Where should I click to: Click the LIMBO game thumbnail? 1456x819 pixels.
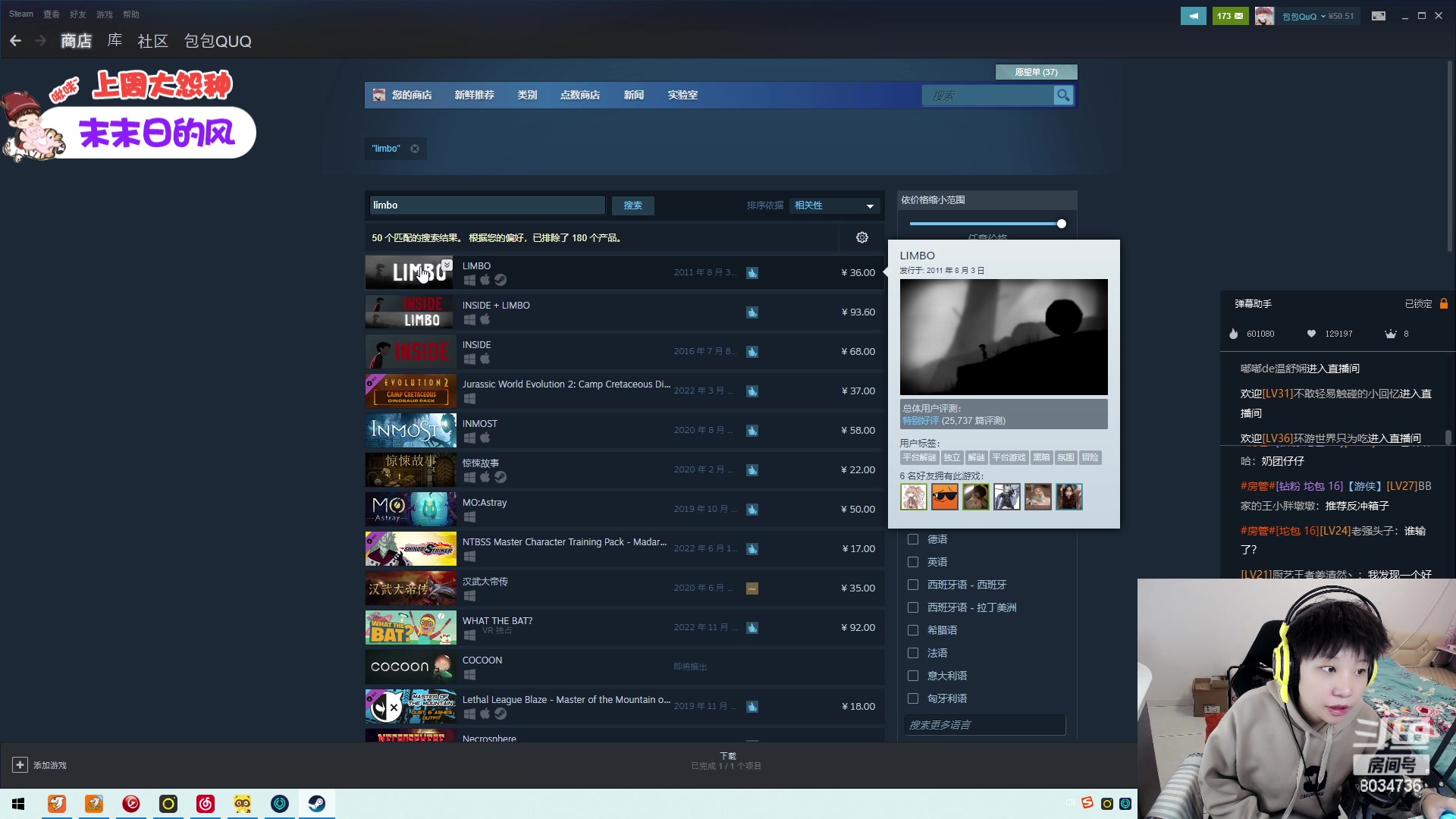[410, 272]
